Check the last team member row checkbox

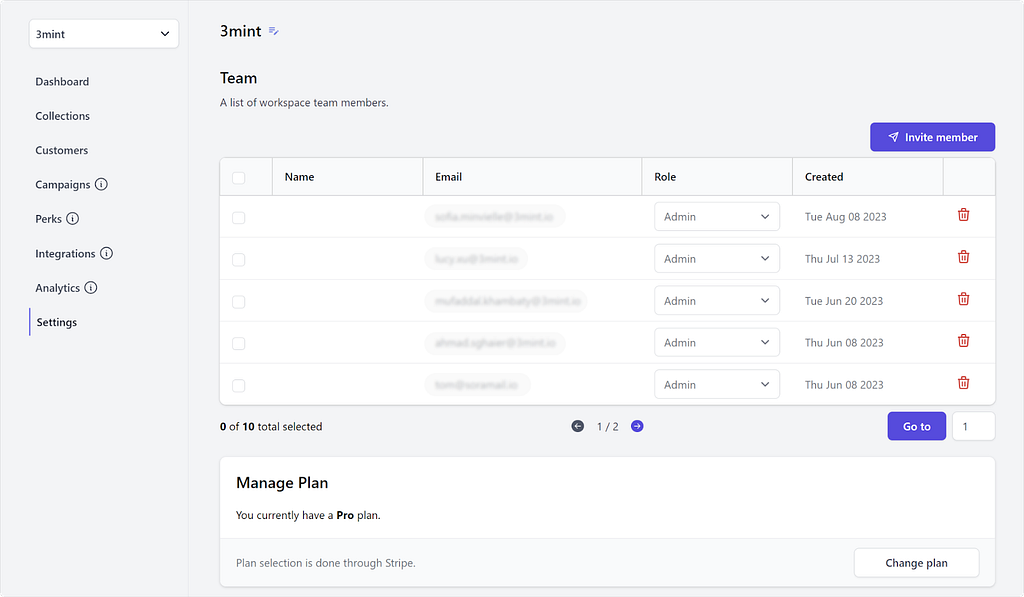coord(238,385)
